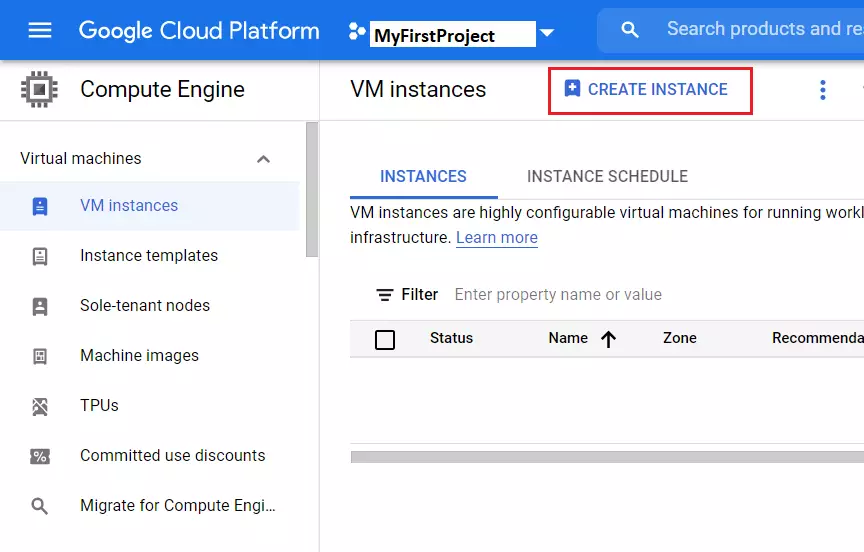Click the table horizontal scrollbar
This screenshot has height=552, width=864.
pos(607,457)
